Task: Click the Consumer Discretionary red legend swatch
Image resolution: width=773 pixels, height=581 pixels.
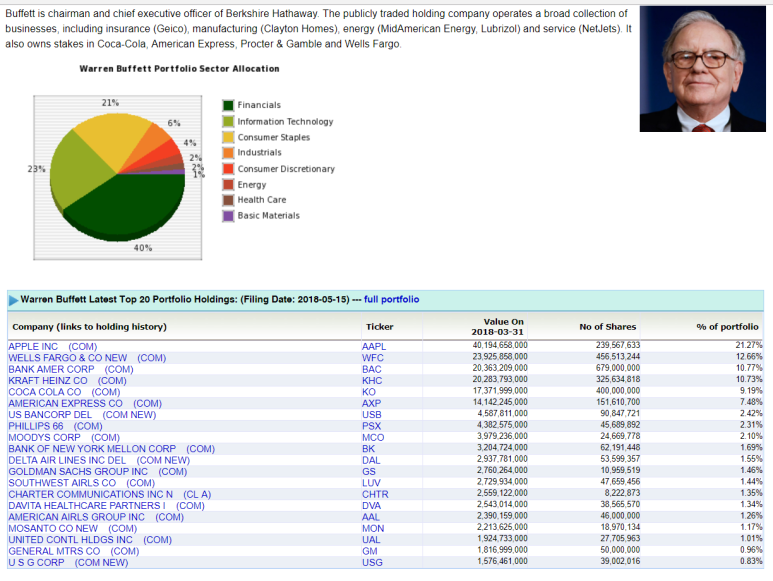Action: coord(228,169)
